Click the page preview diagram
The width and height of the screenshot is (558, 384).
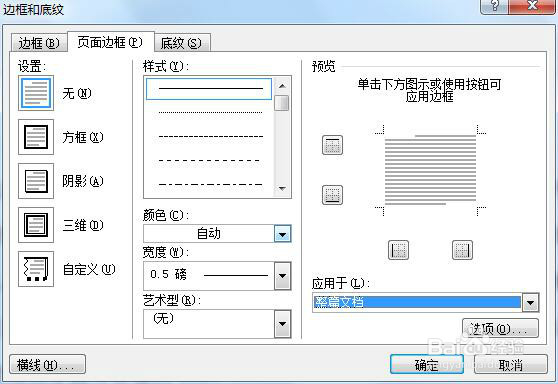coord(430,170)
